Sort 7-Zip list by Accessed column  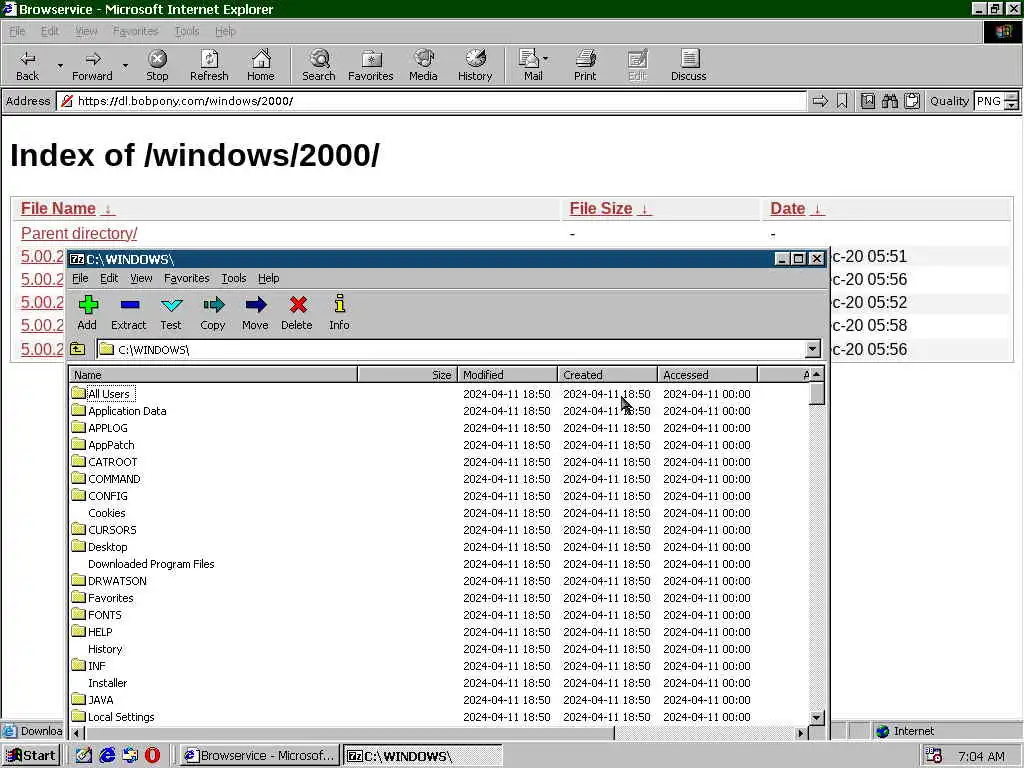(x=707, y=375)
